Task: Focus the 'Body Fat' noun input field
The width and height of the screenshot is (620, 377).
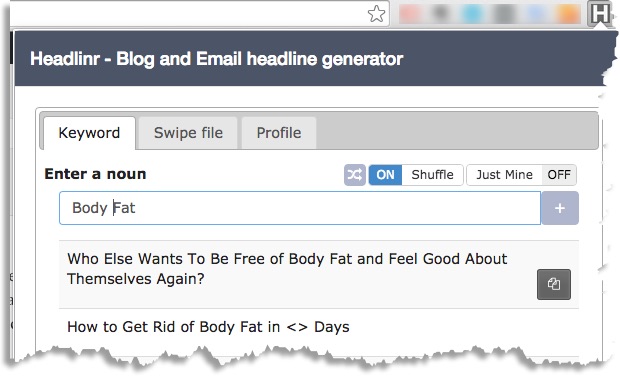Action: (300, 208)
